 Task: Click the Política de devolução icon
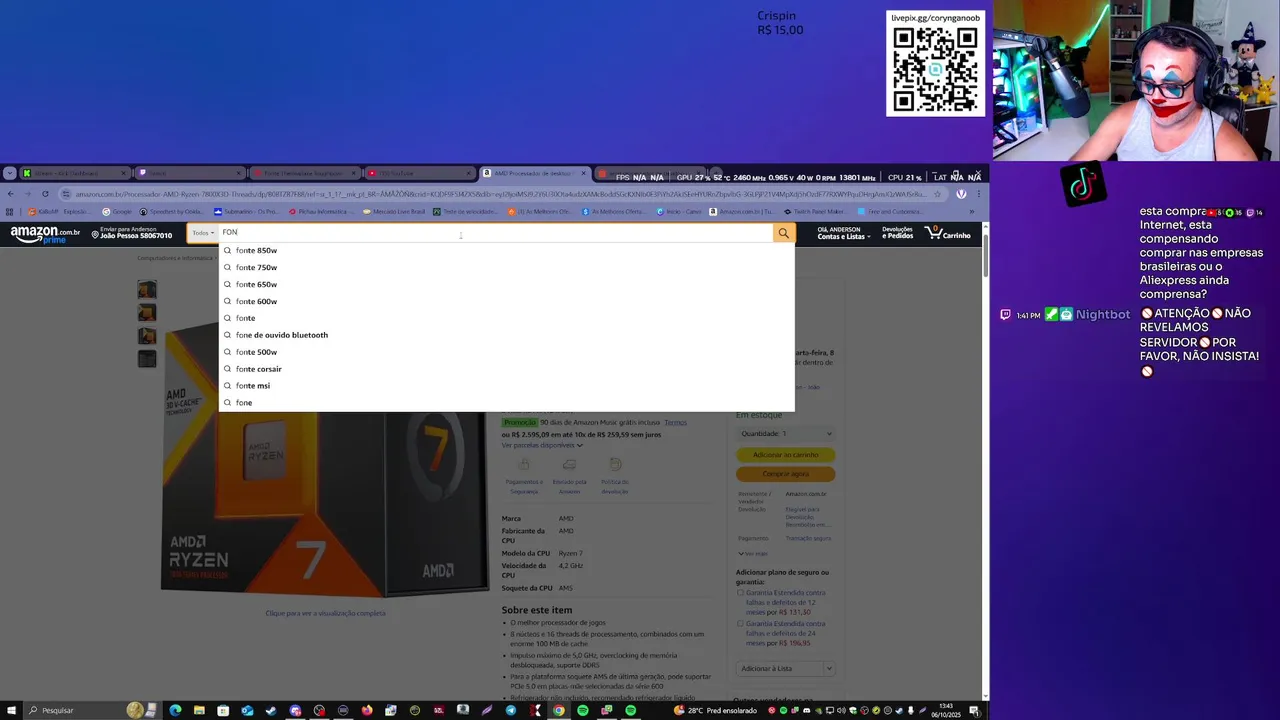(x=615, y=465)
